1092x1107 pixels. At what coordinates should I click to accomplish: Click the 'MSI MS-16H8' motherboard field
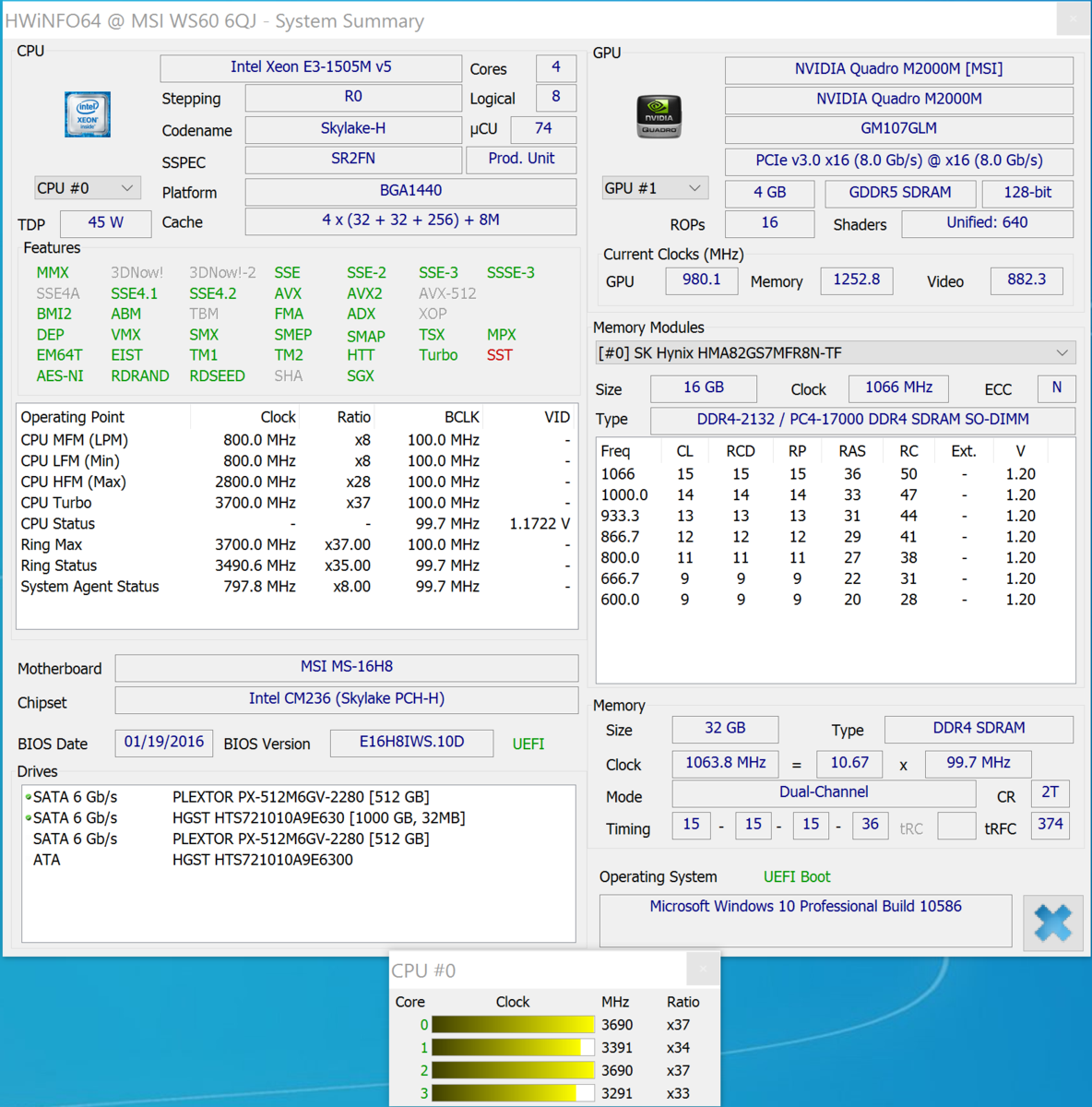click(347, 667)
